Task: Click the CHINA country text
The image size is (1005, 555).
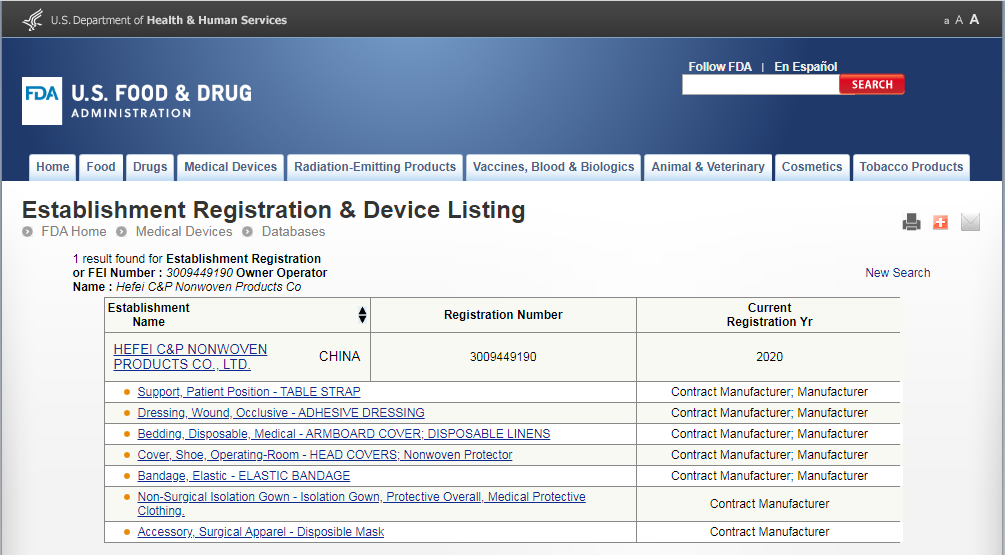Action: click(340, 357)
